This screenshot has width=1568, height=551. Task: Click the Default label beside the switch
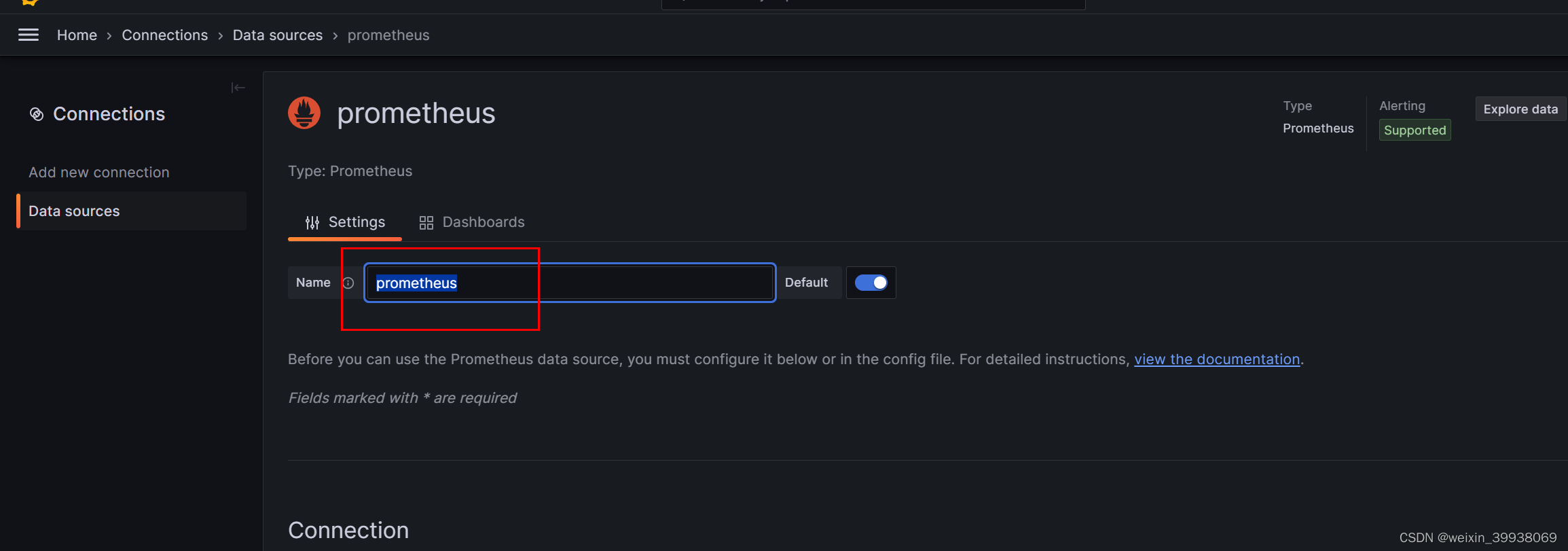(x=806, y=283)
